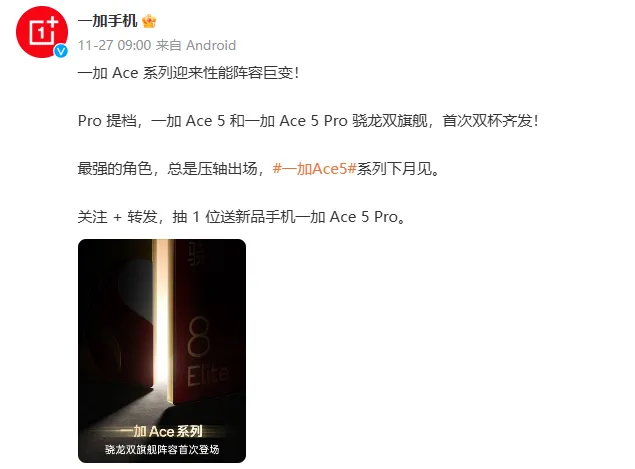This screenshot has height=469, width=635.
Task: Click the blue verified badge on avatar
Action: [61, 51]
